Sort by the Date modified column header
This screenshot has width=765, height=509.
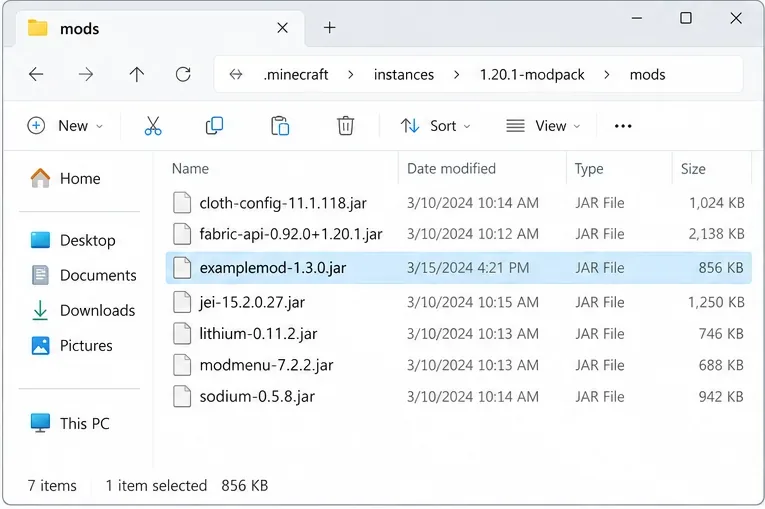[x=451, y=169]
